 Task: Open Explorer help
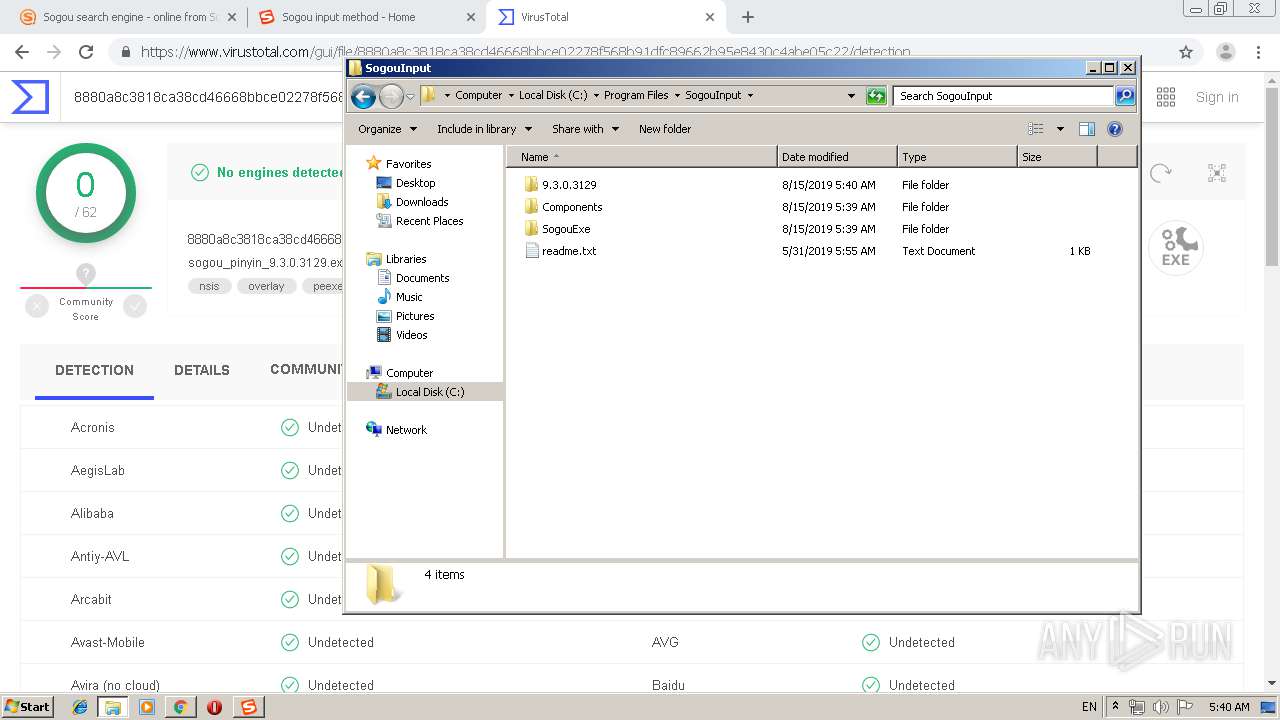point(1115,129)
